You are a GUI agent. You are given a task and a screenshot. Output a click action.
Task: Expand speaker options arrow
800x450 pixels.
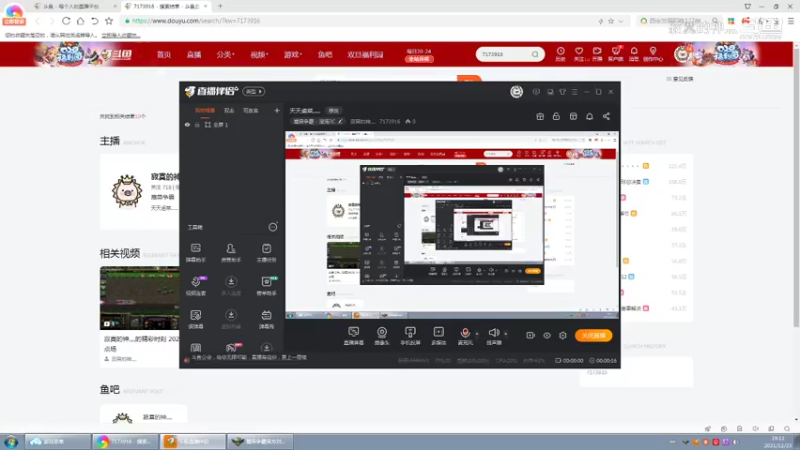(x=506, y=334)
